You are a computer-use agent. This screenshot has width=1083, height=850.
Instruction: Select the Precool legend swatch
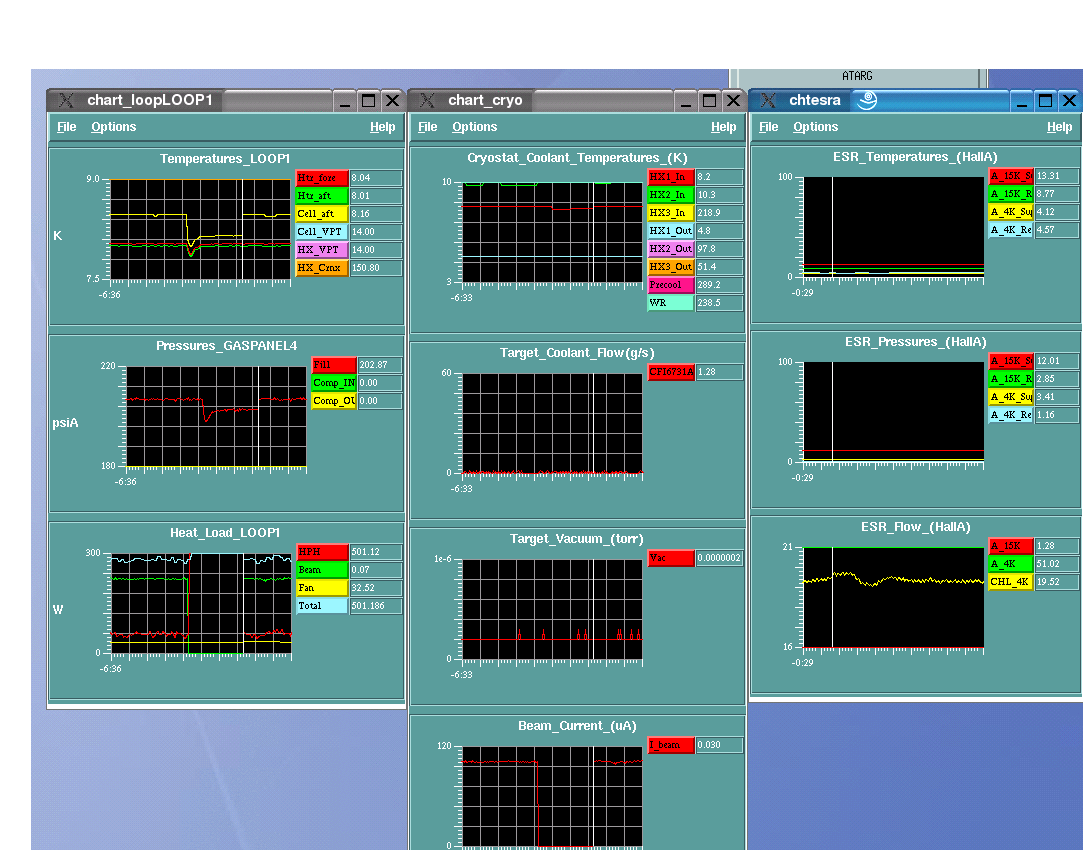pyautogui.click(x=671, y=285)
